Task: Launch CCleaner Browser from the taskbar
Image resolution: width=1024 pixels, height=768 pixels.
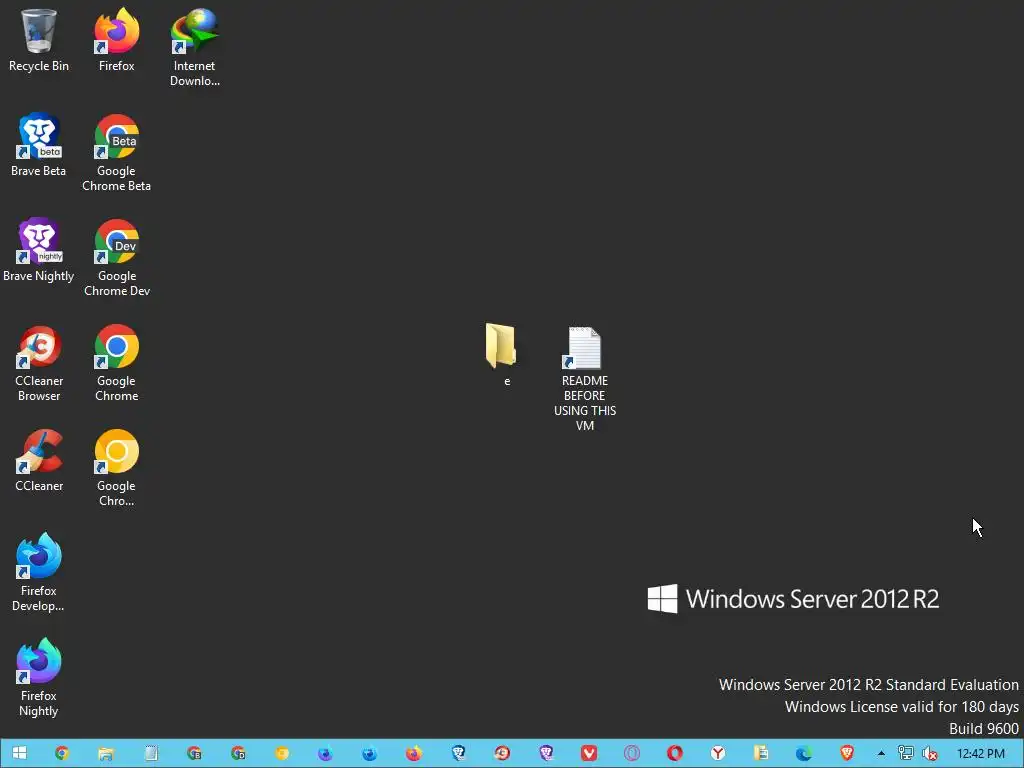Action: click(502, 754)
